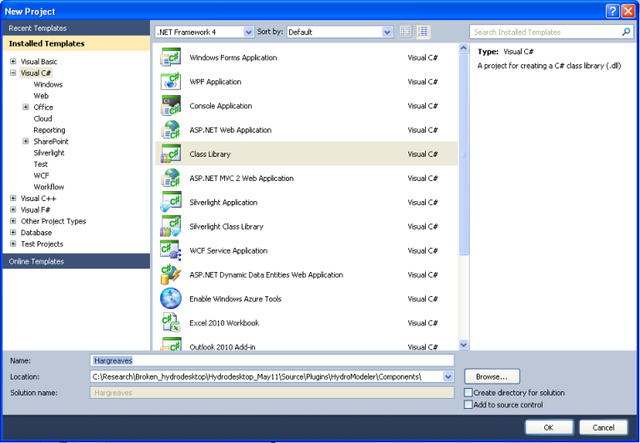Viewport: 640px width, 443px height.
Task: Choose the Console Application template icon
Action: (171, 106)
